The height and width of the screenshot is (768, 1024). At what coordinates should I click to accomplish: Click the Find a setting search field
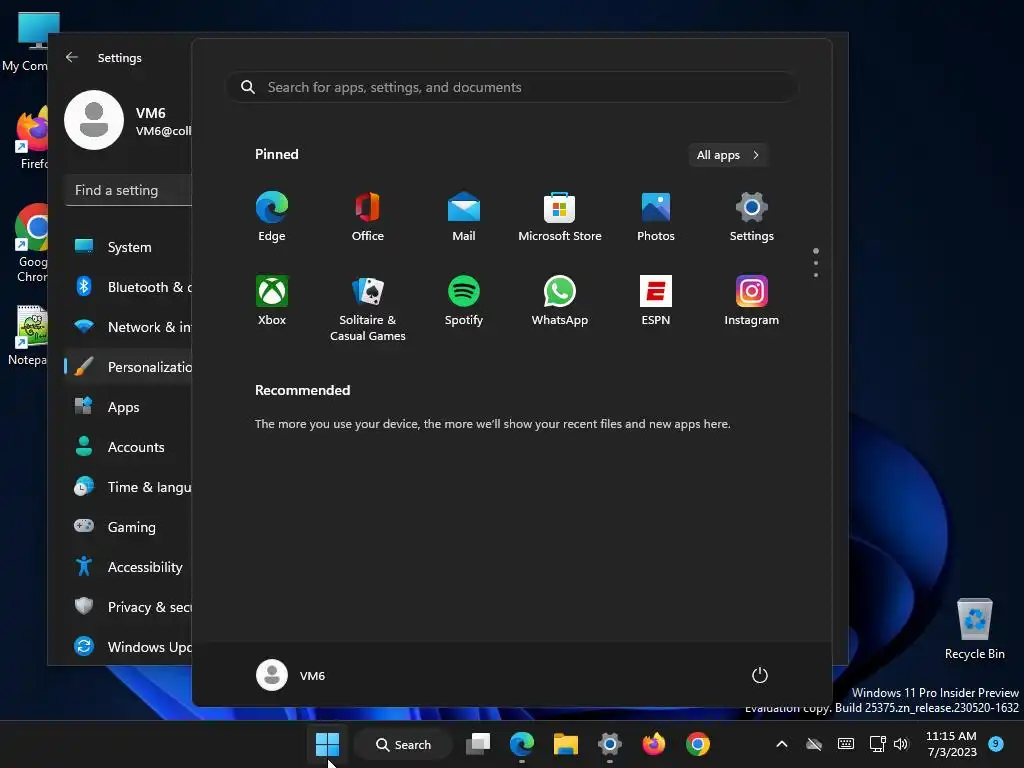pyautogui.click(x=129, y=190)
